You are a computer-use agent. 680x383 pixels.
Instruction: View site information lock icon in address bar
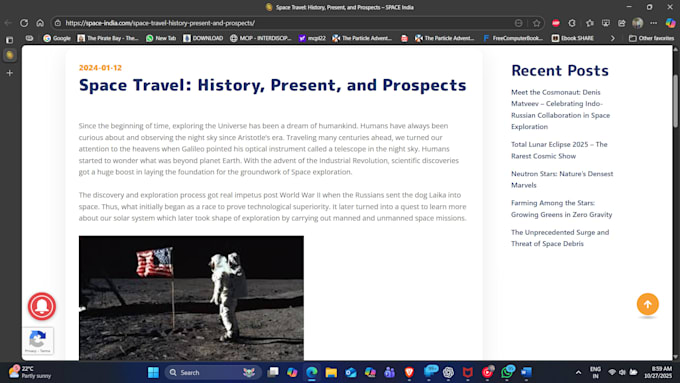pos(58,23)
